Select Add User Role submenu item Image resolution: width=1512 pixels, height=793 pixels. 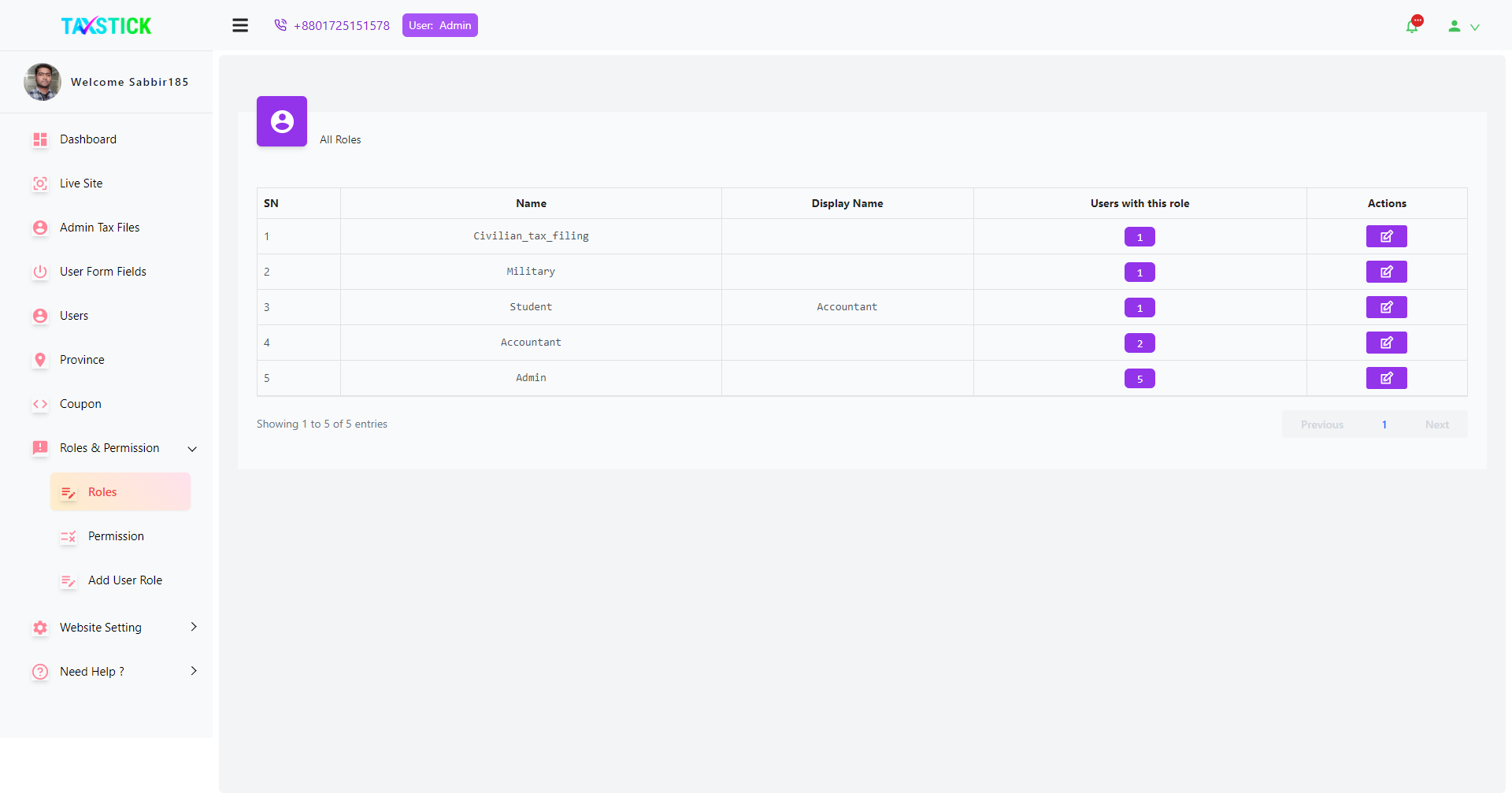125,580
